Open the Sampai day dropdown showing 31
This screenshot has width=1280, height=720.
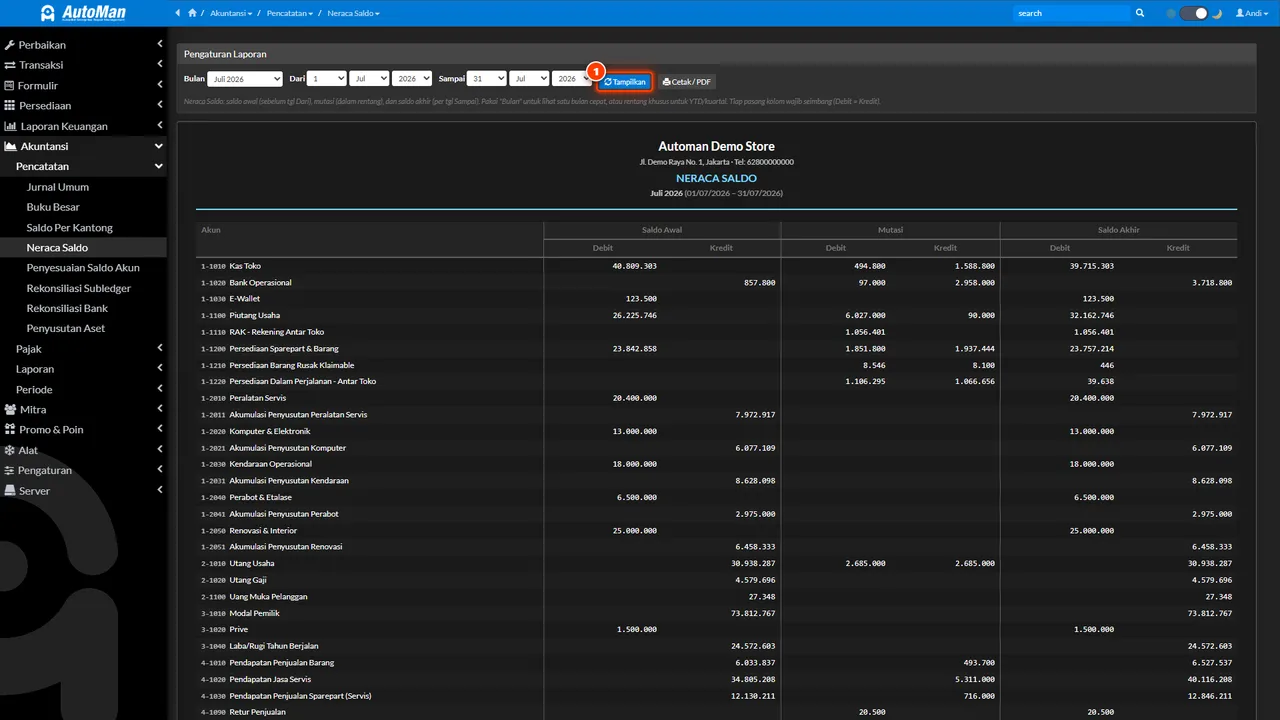[487, 78]
